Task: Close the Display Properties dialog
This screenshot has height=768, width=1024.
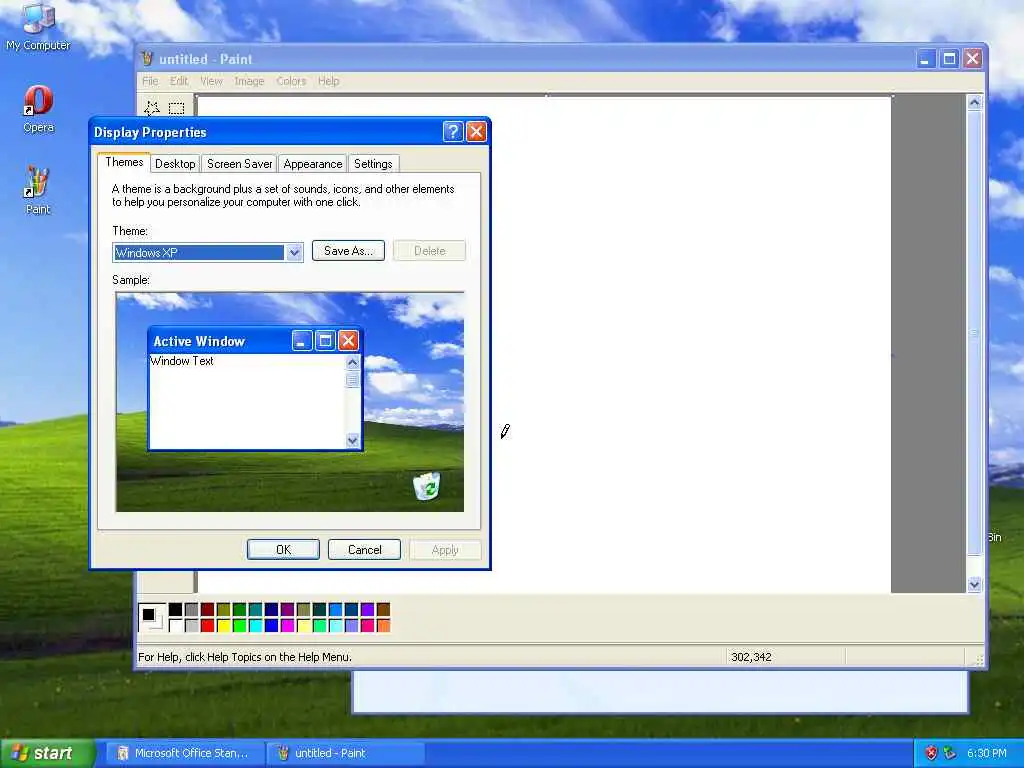Action: 477,132
